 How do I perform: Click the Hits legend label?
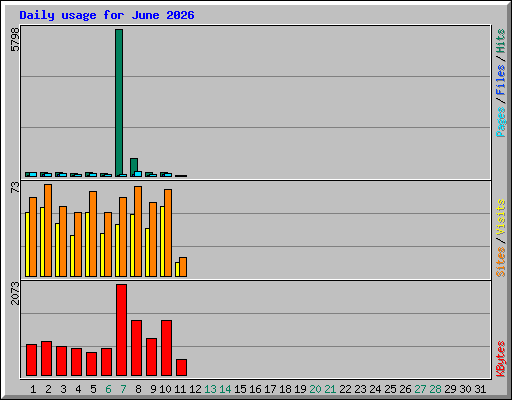pyautogui.click(x=501, y=41)
